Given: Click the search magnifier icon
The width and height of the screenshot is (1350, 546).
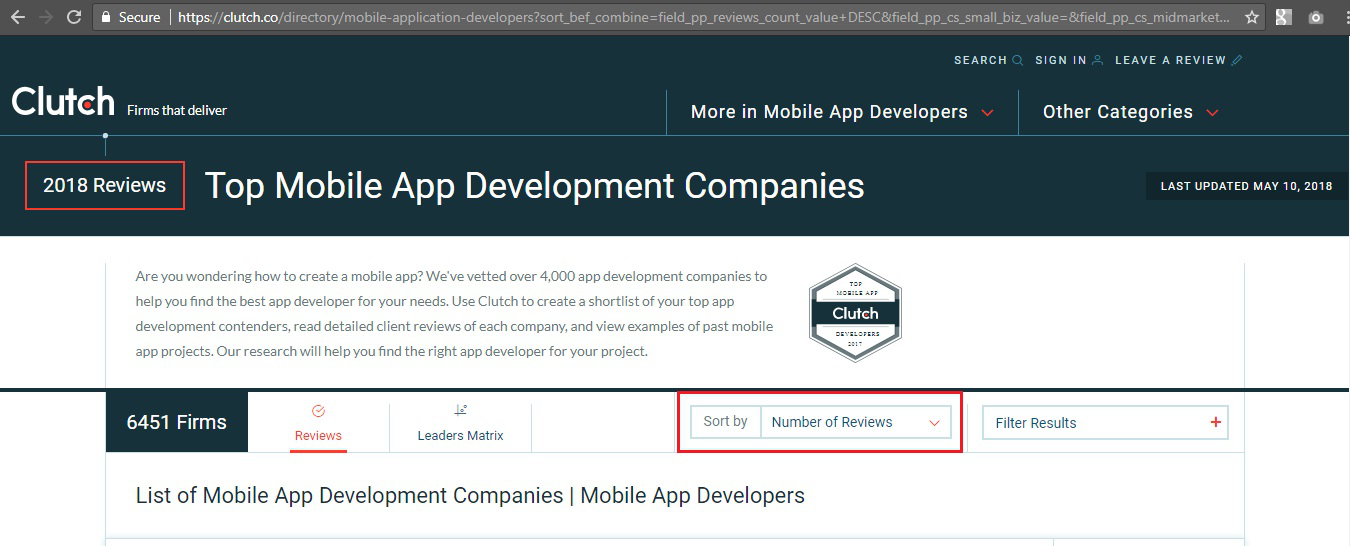Looking at the screenshot, I should point(1018,60).
